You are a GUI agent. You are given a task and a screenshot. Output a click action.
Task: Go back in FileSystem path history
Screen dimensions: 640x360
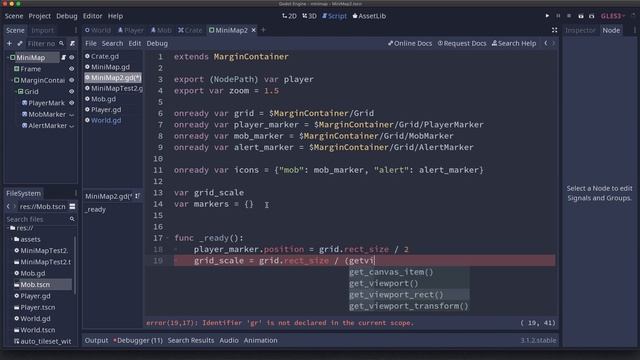[8, 207]
